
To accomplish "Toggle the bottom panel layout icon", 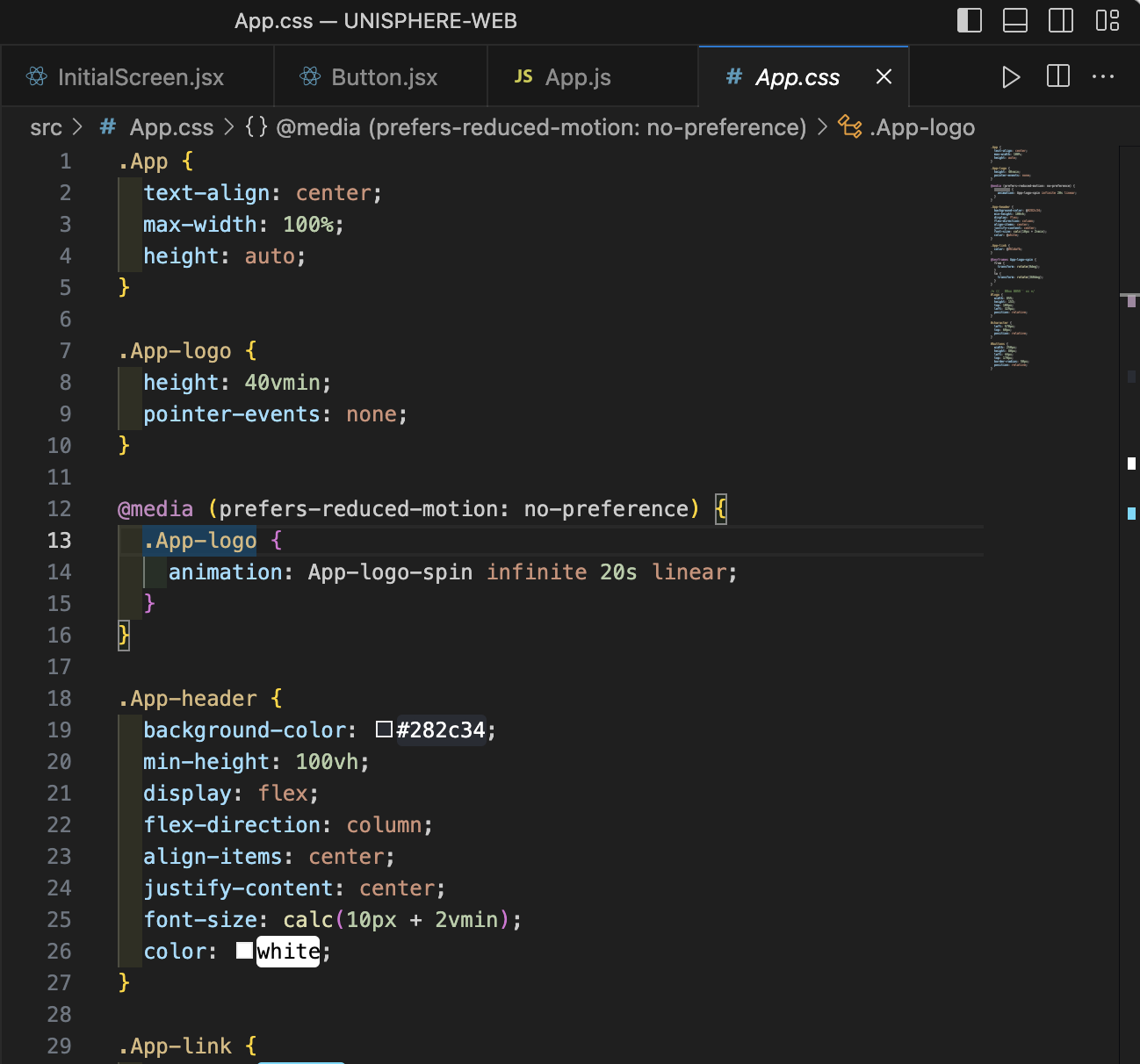I will (x=1015, y=20).
